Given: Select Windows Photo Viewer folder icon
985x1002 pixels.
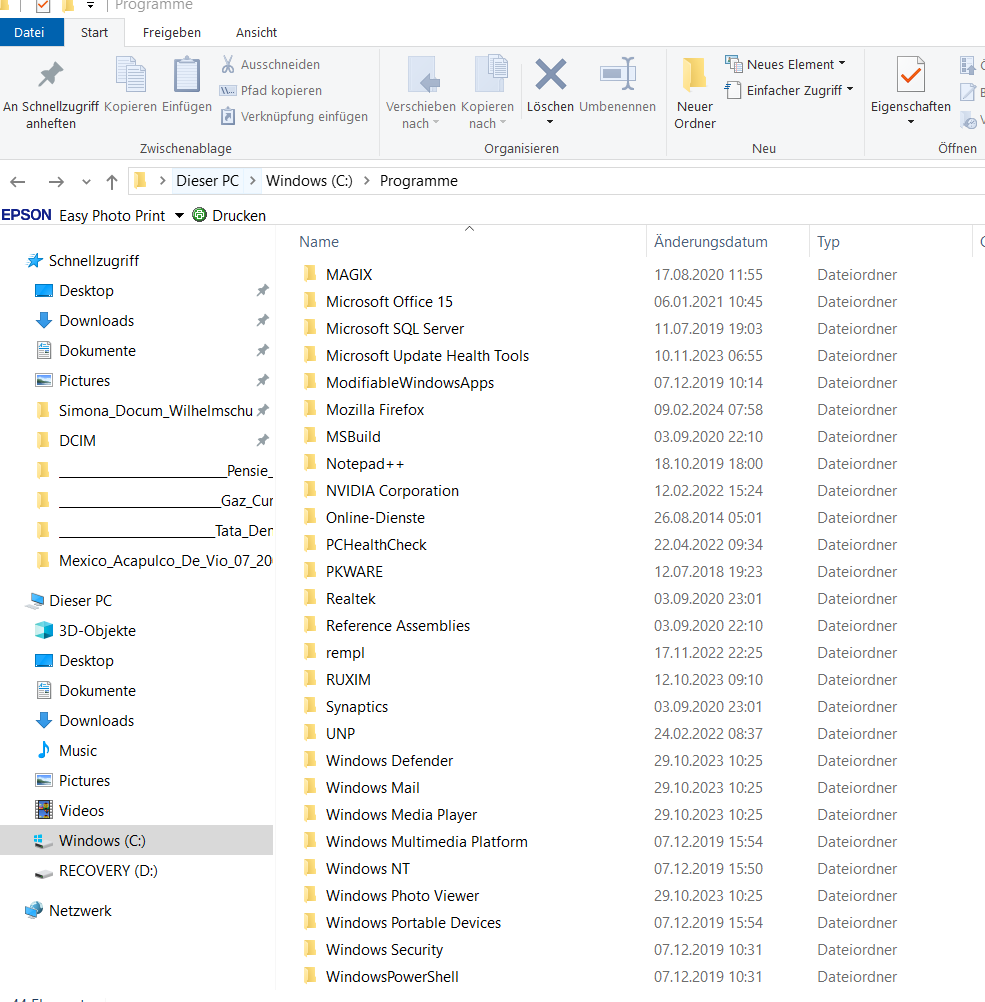Looking at the screenshot, I should pyautogui.click(x=310, y=895).
